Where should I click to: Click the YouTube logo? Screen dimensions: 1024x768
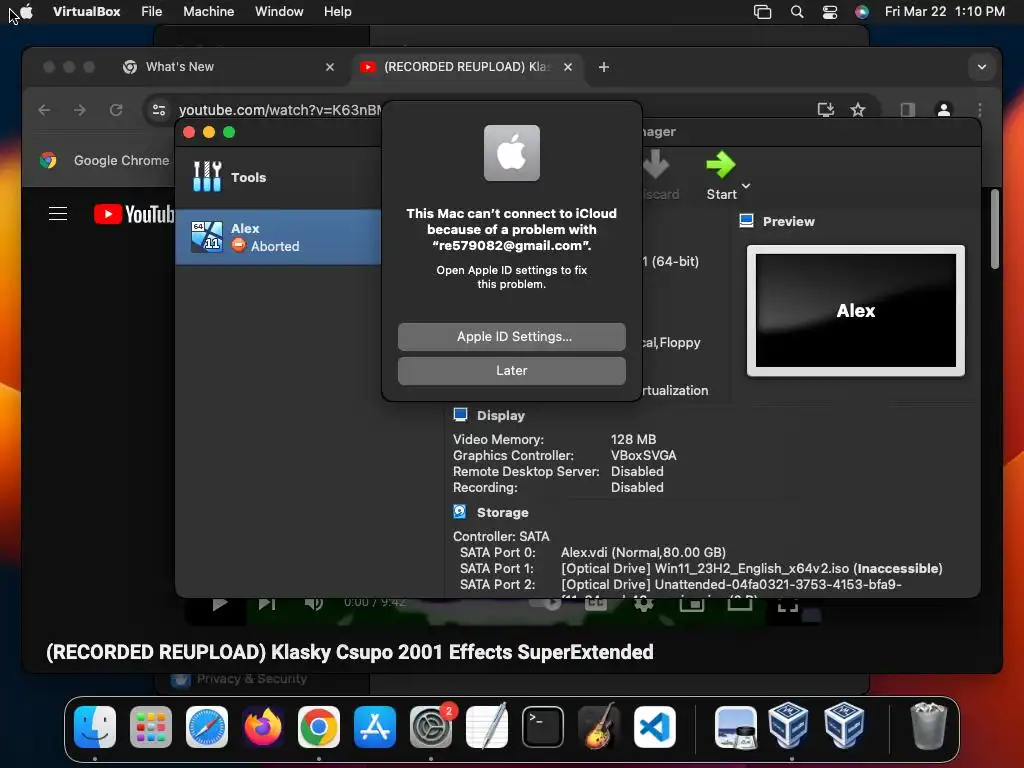click(134, 214)
